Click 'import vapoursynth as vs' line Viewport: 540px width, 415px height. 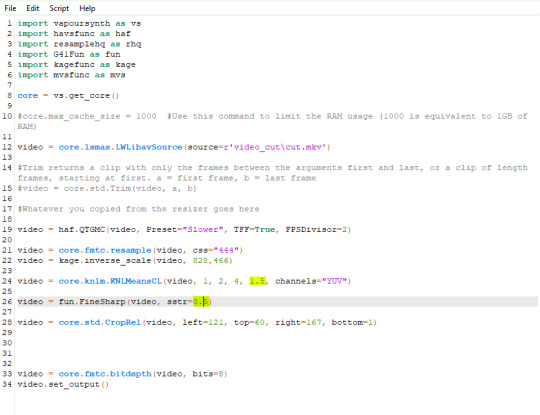click(x=79, y=23)
